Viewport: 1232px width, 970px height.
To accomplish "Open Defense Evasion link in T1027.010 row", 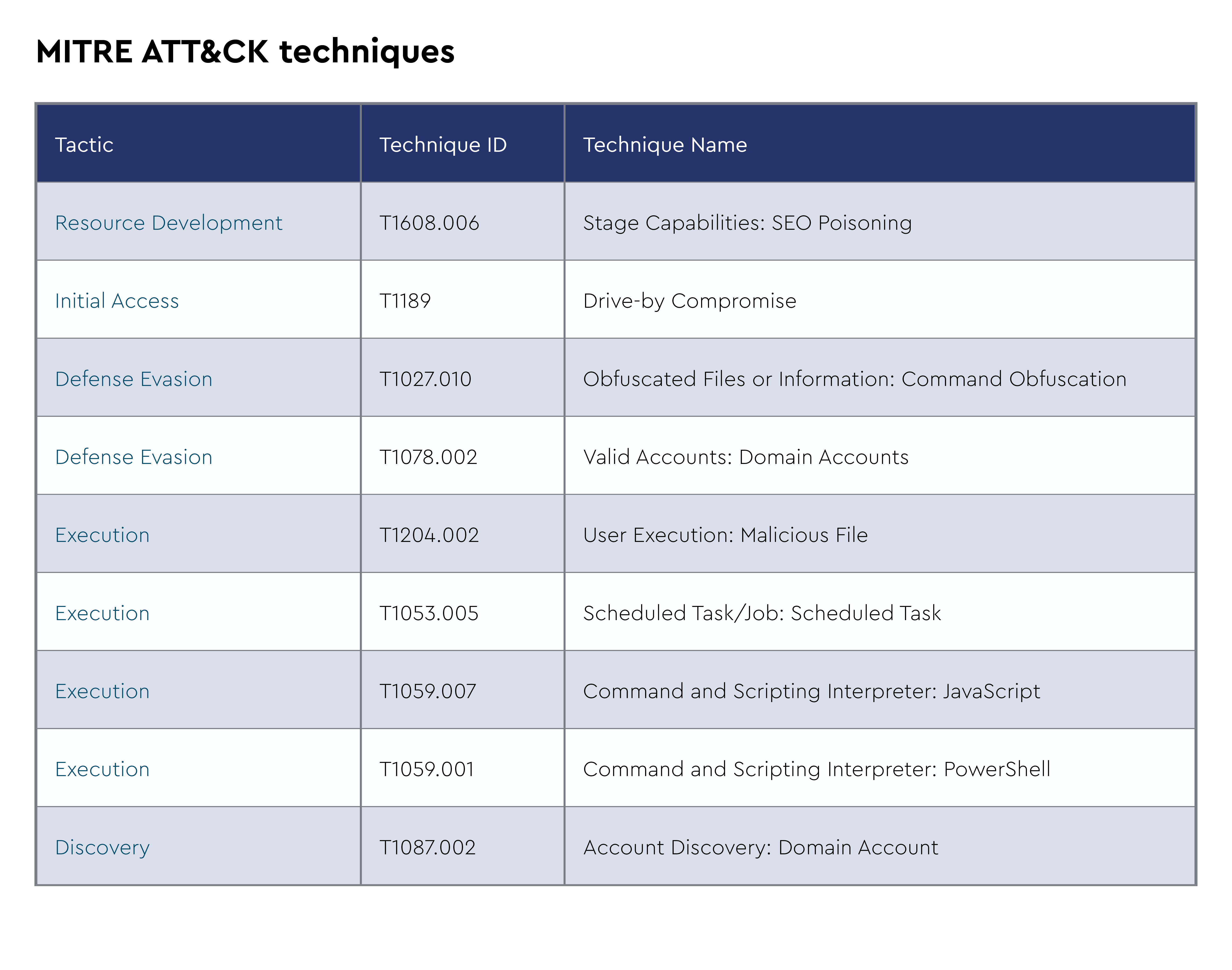I will pos(133,379).
